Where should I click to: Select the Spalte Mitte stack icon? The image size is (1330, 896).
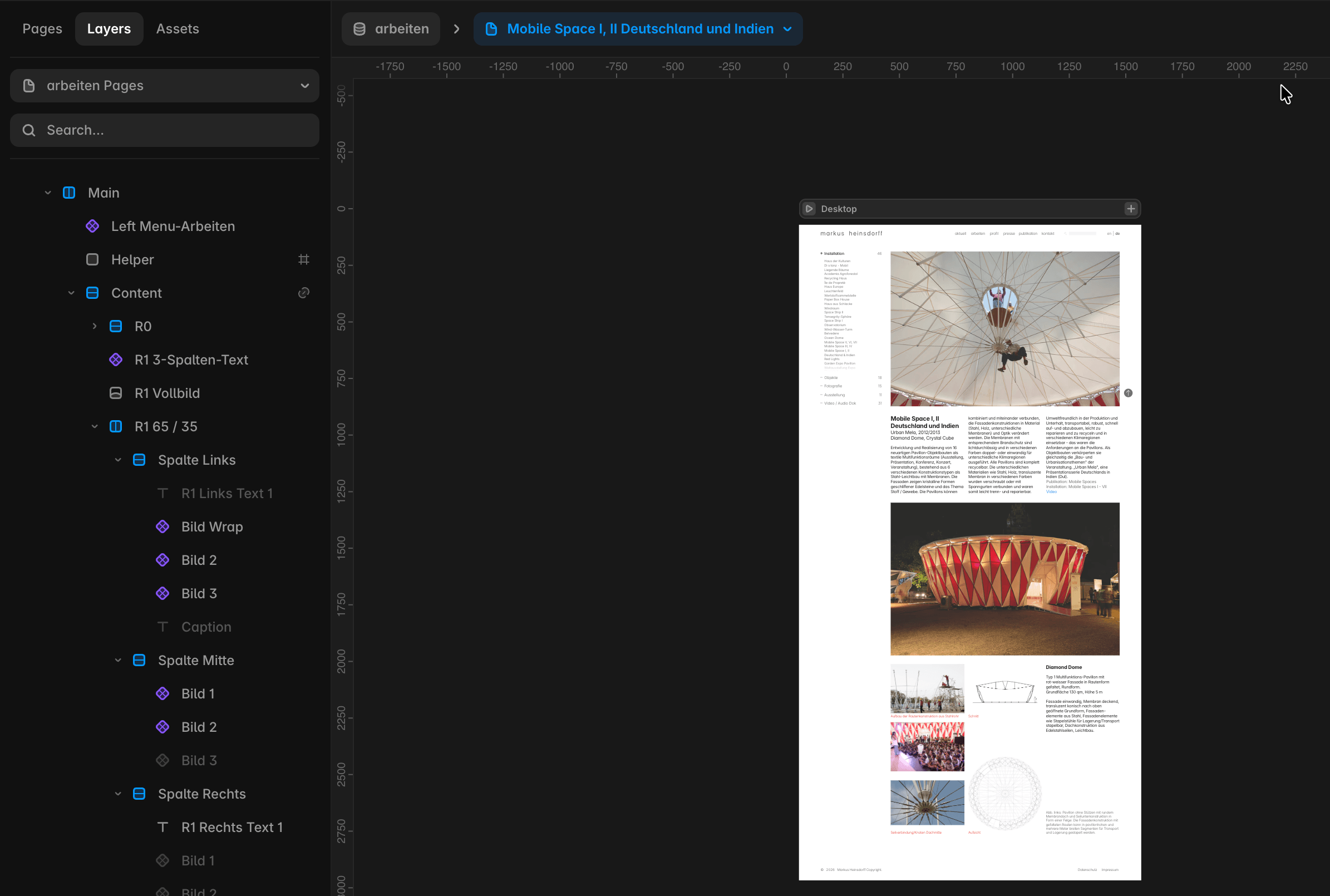[x=139, y=661]
